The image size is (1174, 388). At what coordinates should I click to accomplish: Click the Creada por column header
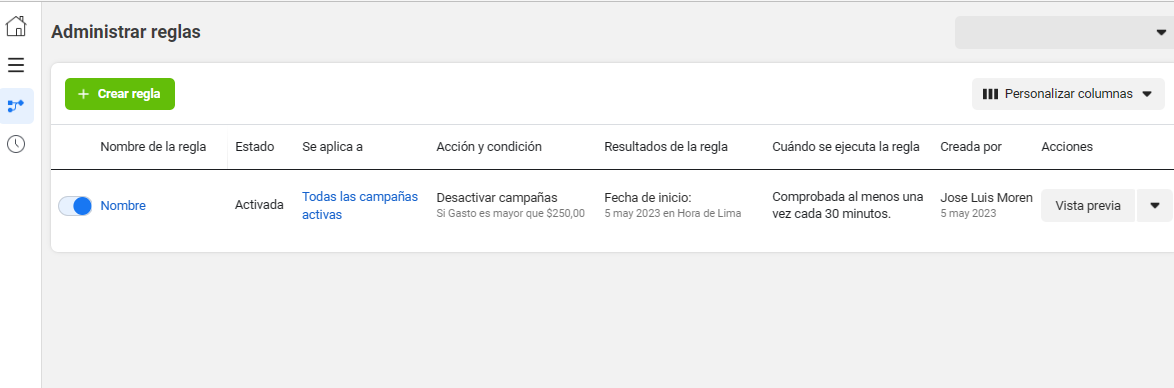point(971,147)
